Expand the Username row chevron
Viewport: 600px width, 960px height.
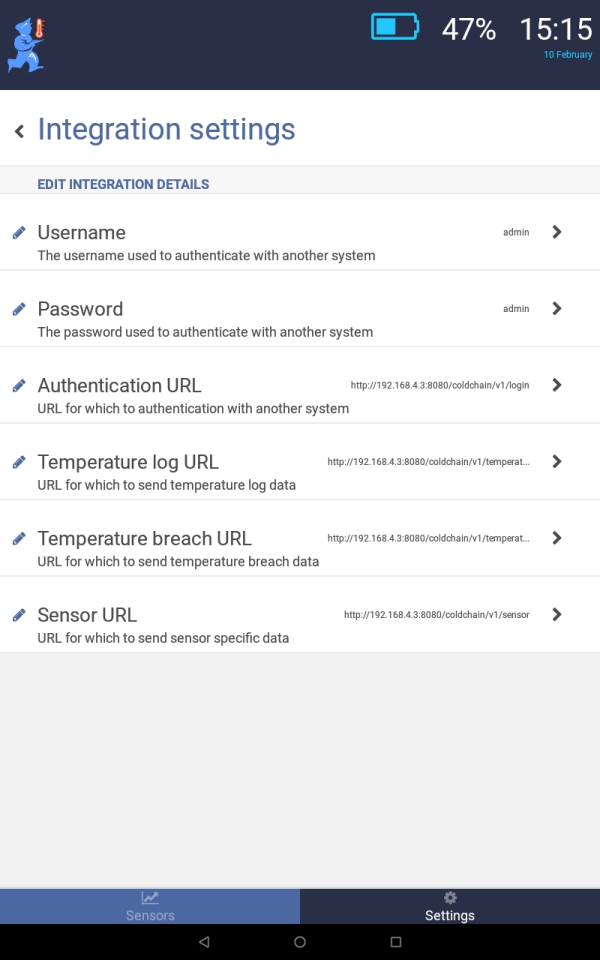(x=557, y=232)
